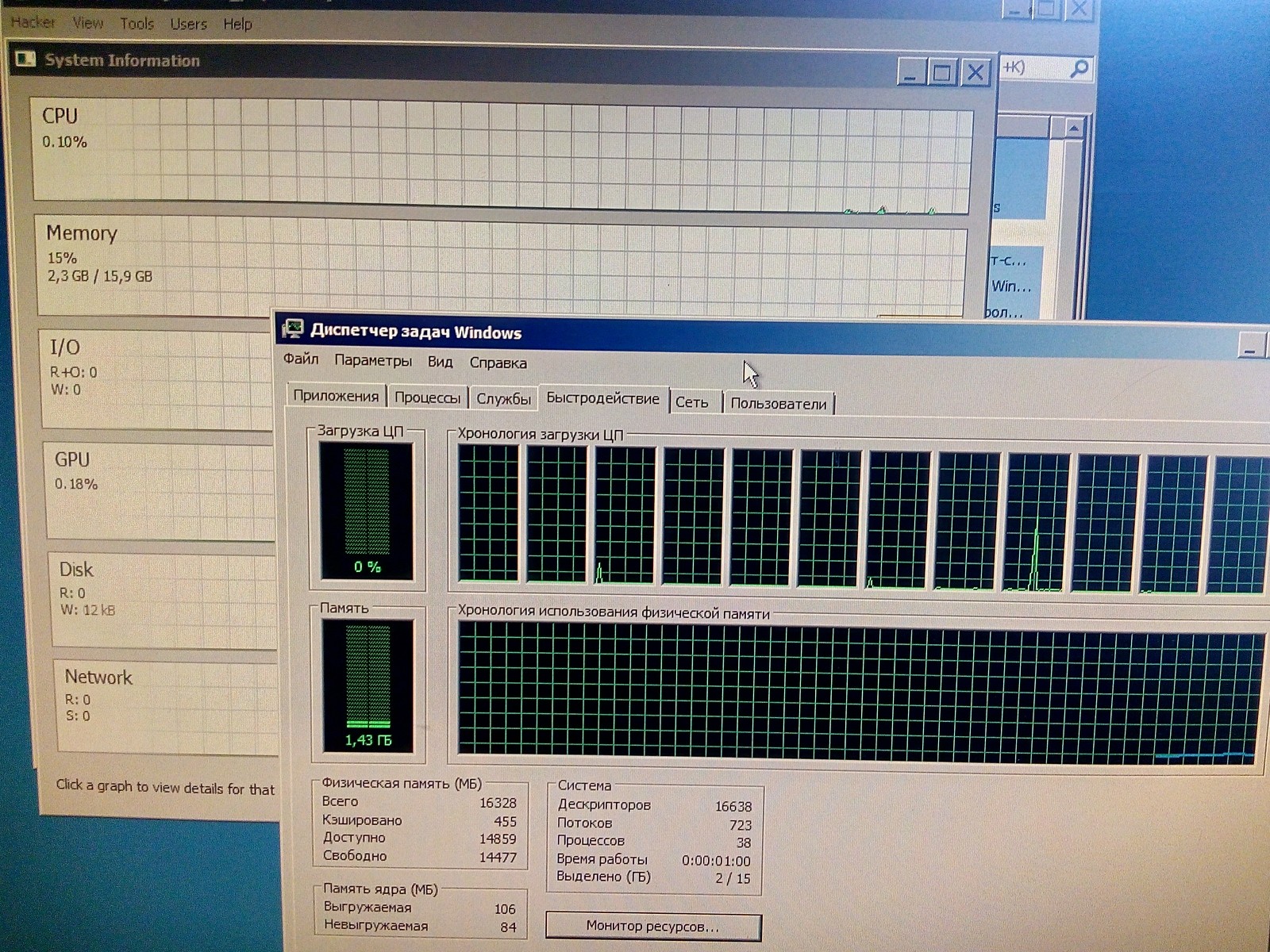Click the physical memory usage history graph
This screenshot has width=1270, height=952.
tap(860, 694)
